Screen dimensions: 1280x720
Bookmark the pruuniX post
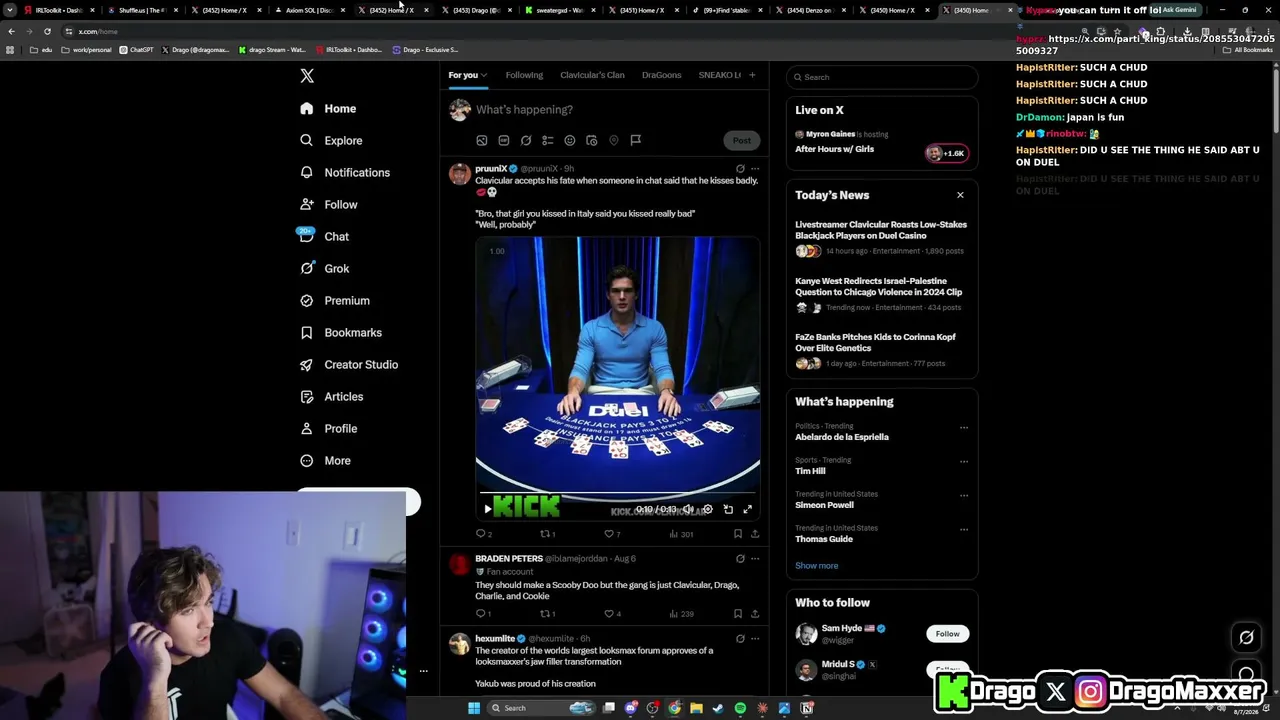[x=738, y=534]
